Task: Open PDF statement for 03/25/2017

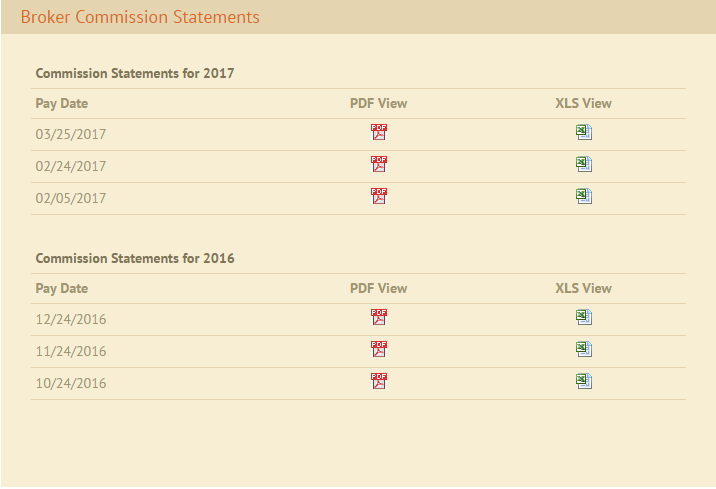Action: 379,132
